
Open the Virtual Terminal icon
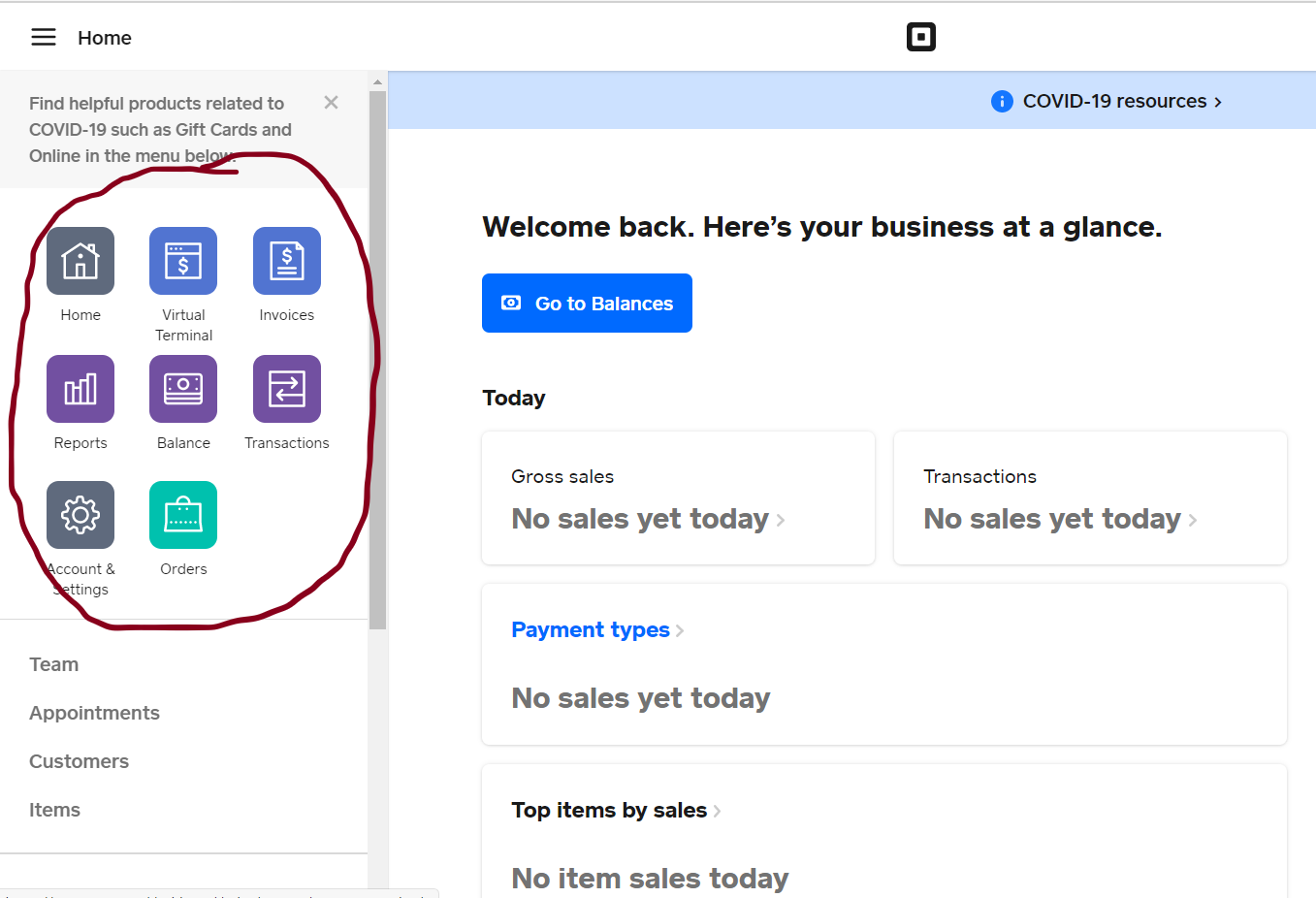[x=183, y=261]
